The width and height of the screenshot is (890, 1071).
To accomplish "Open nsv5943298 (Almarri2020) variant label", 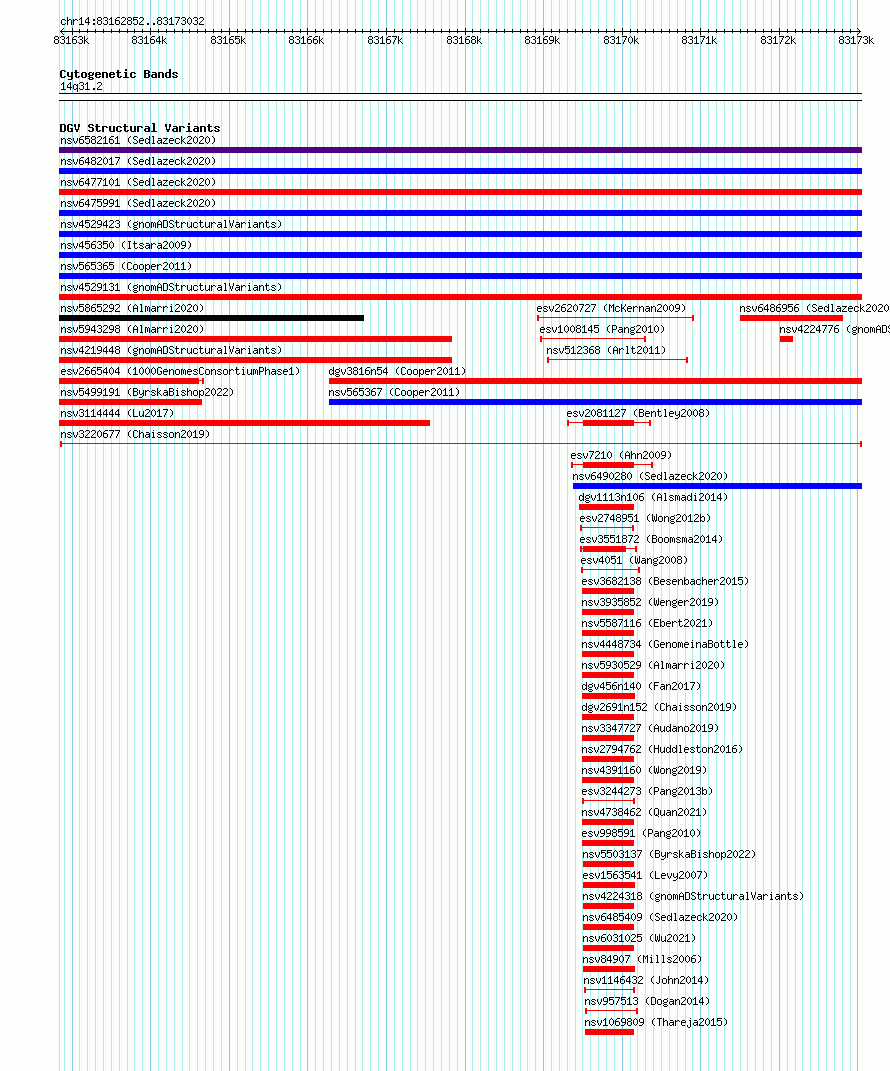I will point(132,329).
